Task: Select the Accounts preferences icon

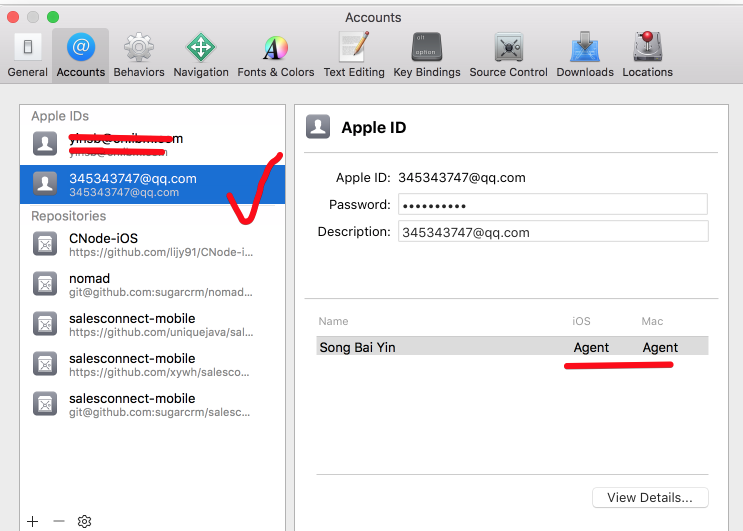Action: pyautogui.click(x=81, y=55)
